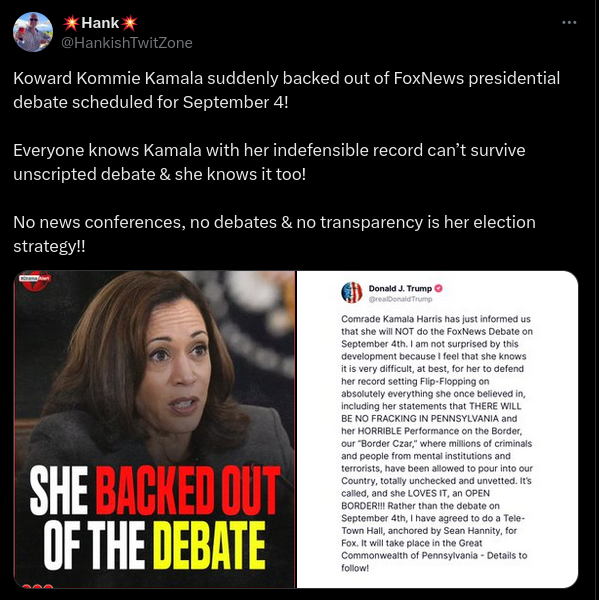Click the Everyone knows Kamala paragraph
599x600 pixels.
click(x=269, y=162)
